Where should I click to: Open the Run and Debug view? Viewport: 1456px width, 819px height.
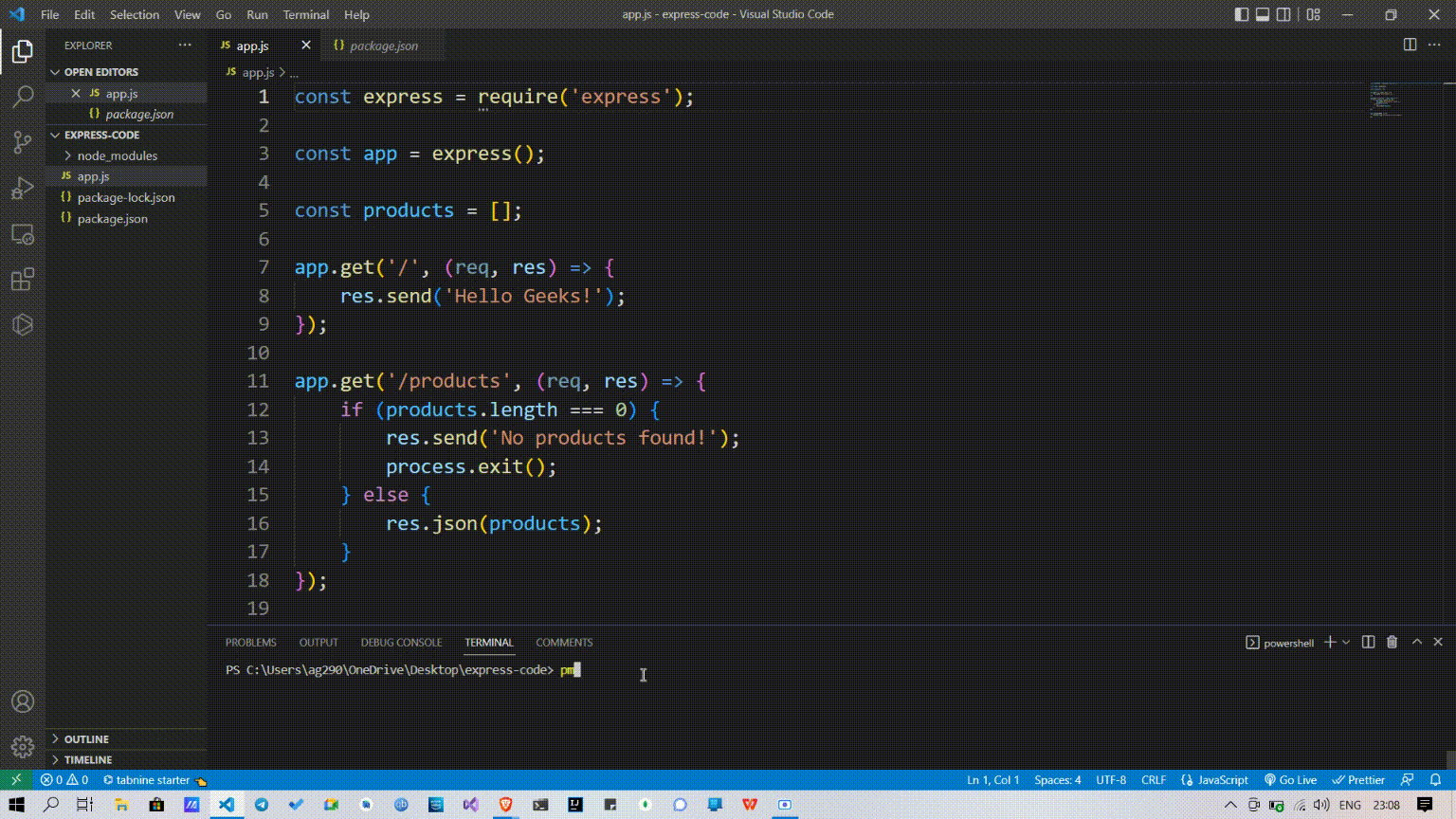click(x=22, y=186)
